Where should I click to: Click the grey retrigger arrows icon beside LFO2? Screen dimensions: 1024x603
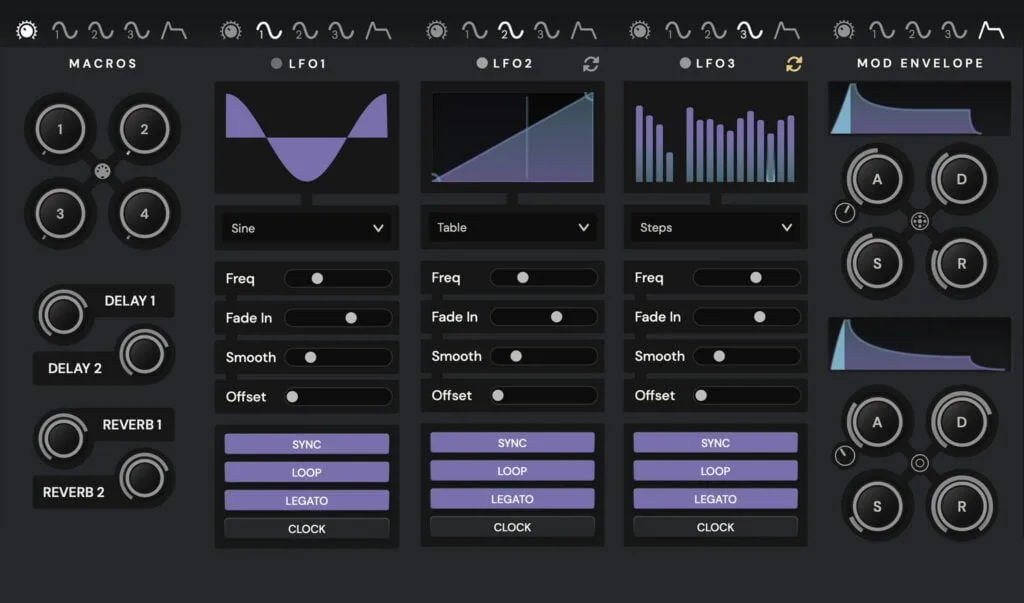coord(591,64)
